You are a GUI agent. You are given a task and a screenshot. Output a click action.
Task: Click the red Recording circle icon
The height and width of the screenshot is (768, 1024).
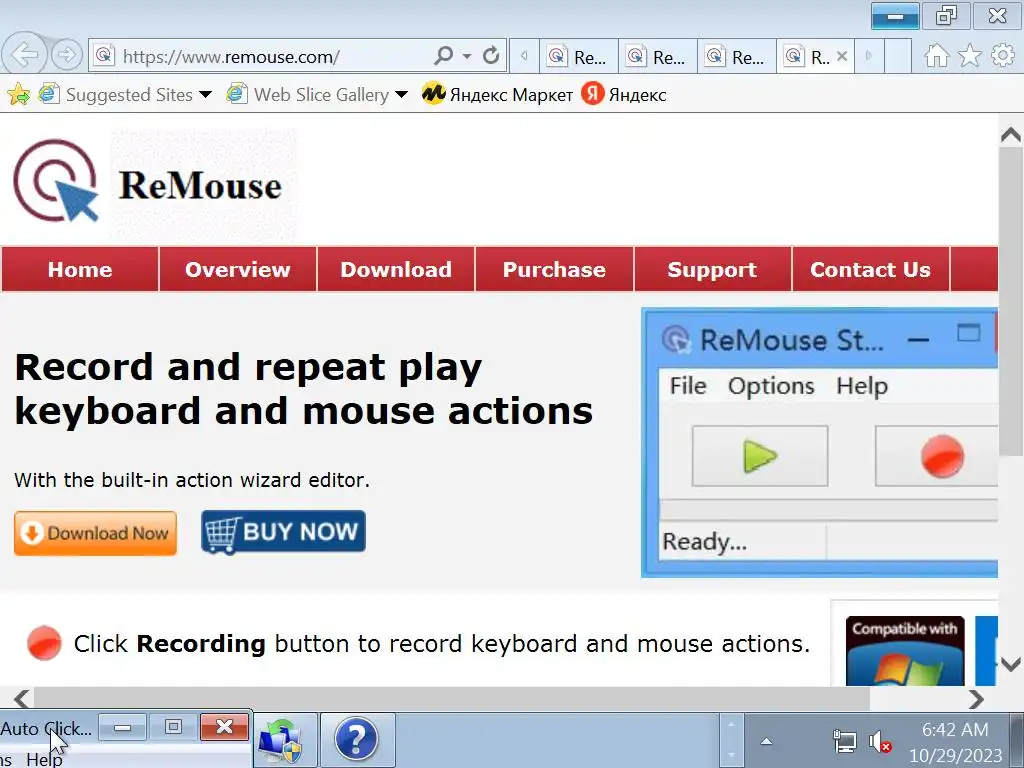[x=44, y=643]
